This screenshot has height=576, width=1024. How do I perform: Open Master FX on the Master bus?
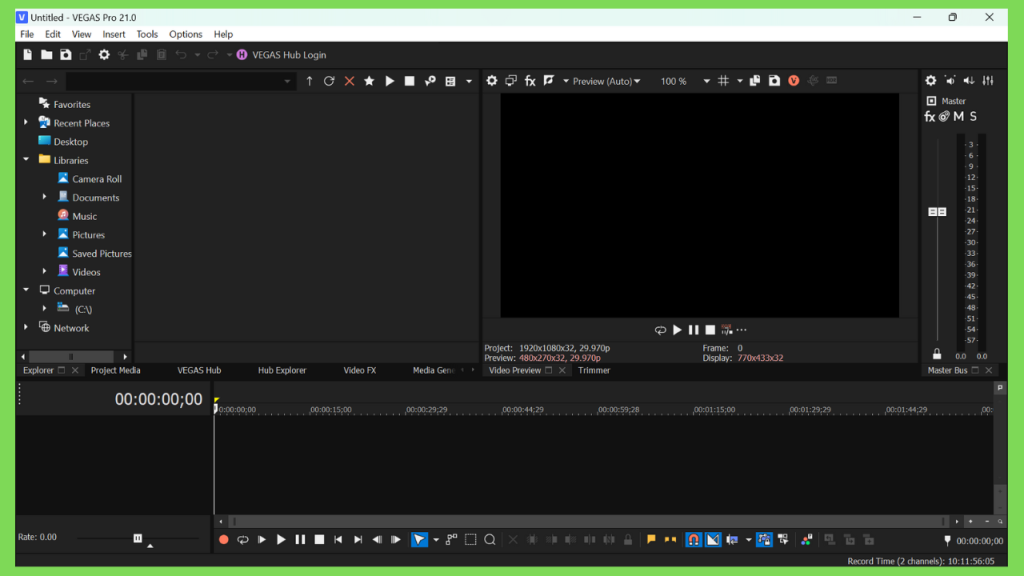929,116
